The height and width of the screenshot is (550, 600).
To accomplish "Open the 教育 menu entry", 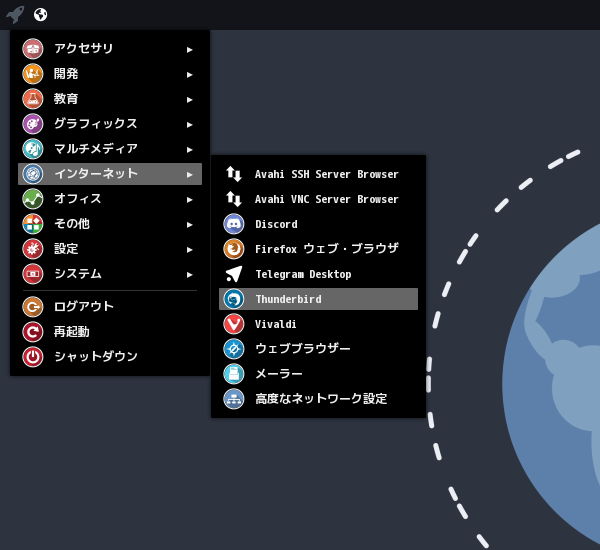I will tap(110, 99).
